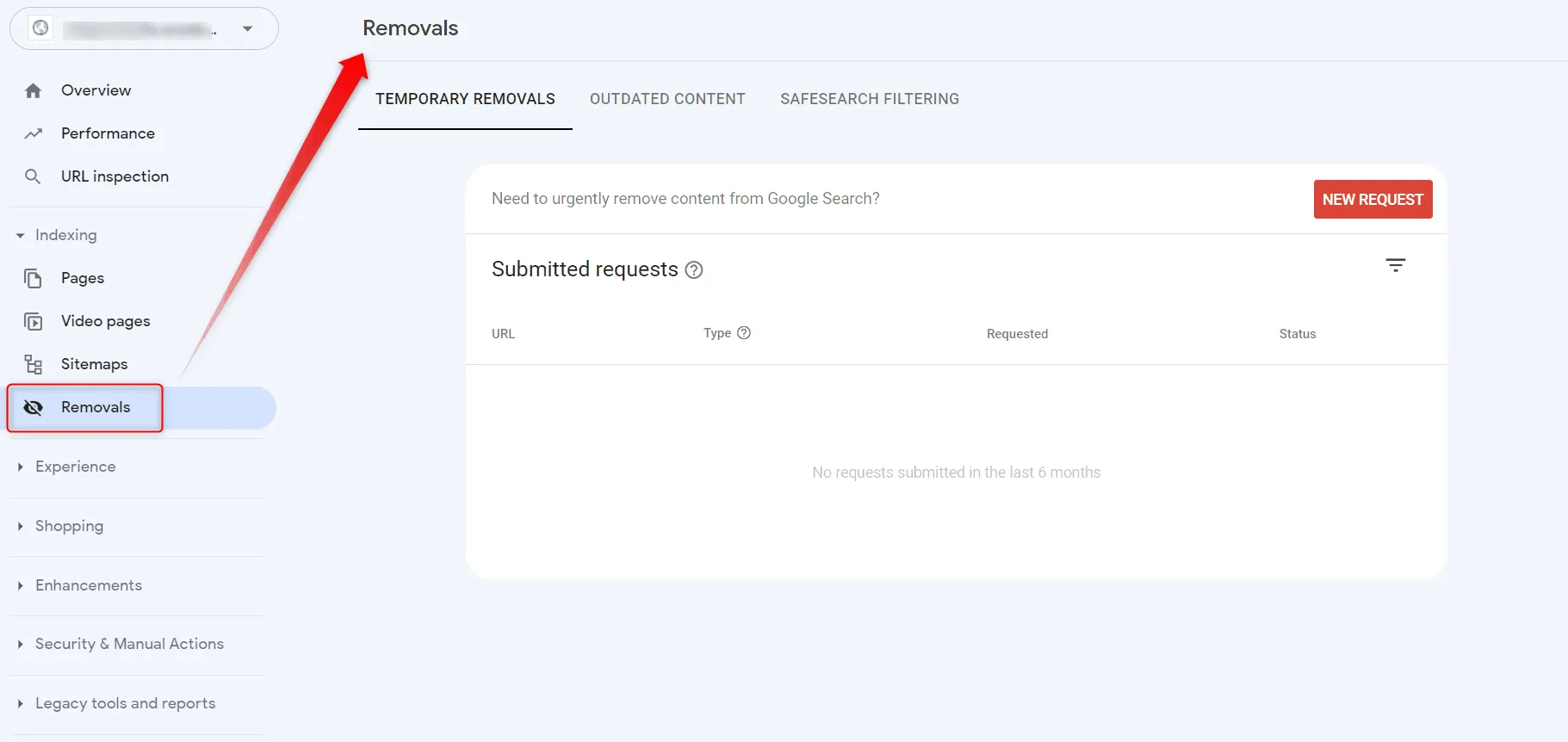Click the New Request button
Viewport: 1568px width, 742px height.
(1373, 200)
